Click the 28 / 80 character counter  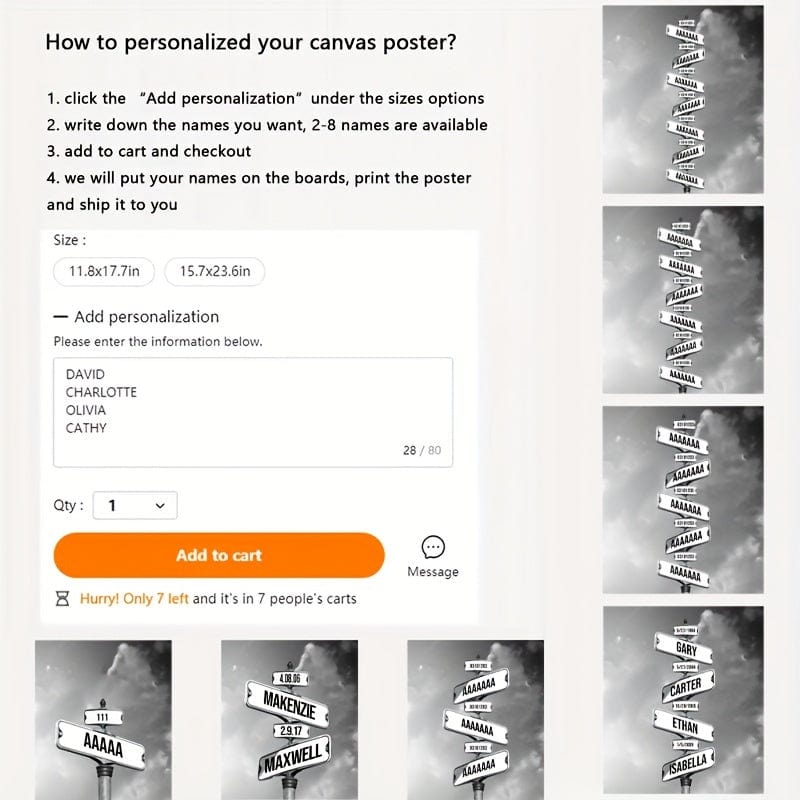tap(421, 450)
